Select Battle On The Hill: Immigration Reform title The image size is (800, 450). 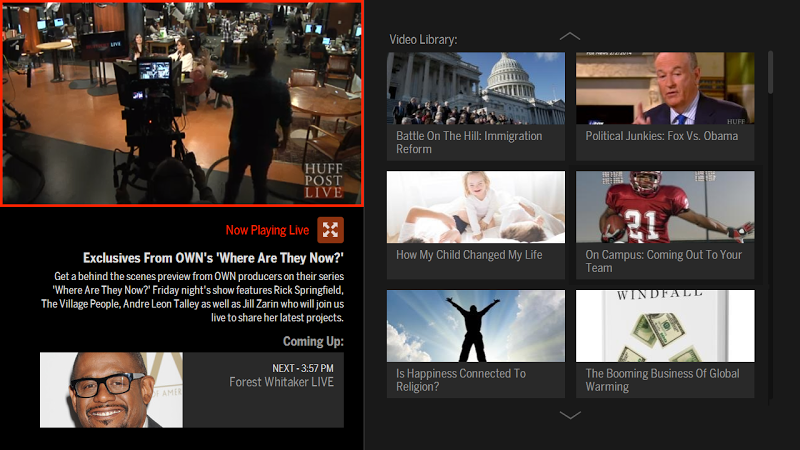click(469, 142)
